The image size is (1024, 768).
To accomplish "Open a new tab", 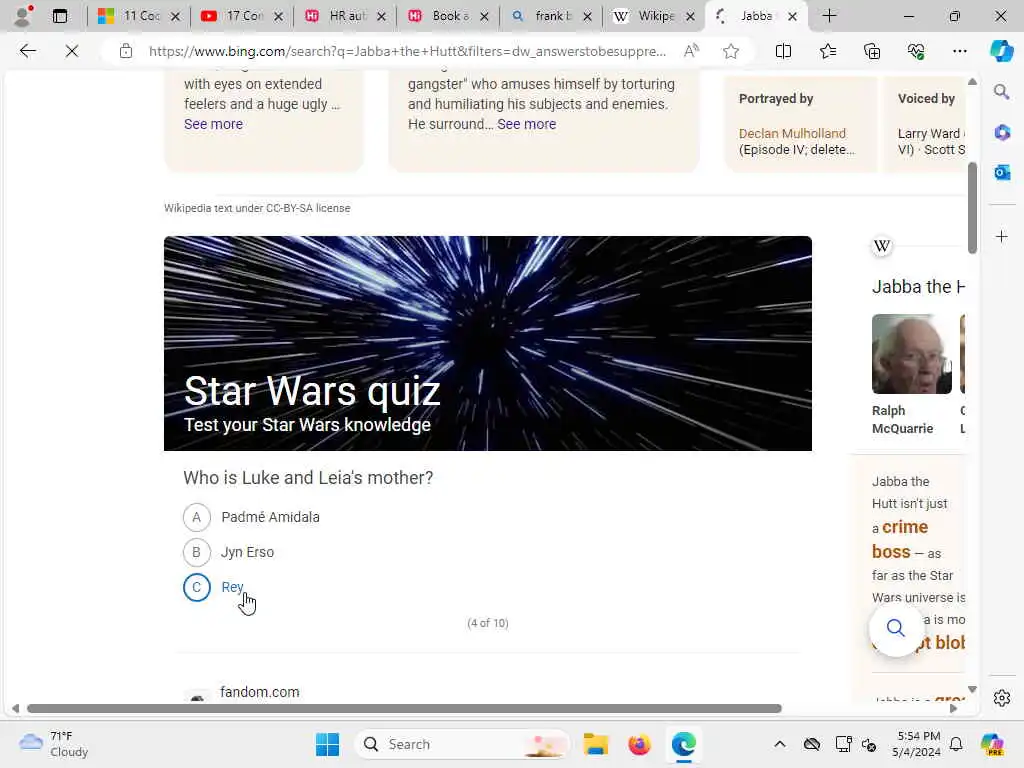I will pos(829,16).
